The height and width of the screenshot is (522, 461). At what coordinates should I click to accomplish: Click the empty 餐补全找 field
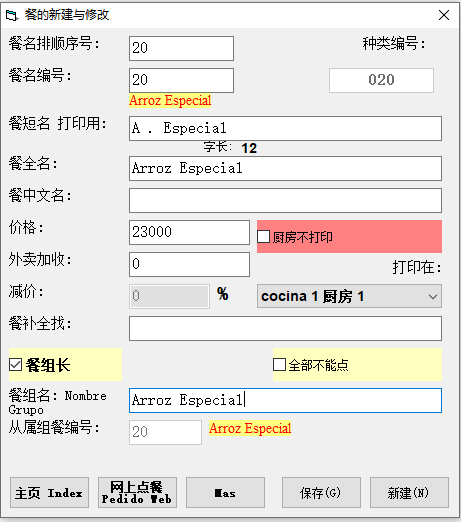[285, 328]
